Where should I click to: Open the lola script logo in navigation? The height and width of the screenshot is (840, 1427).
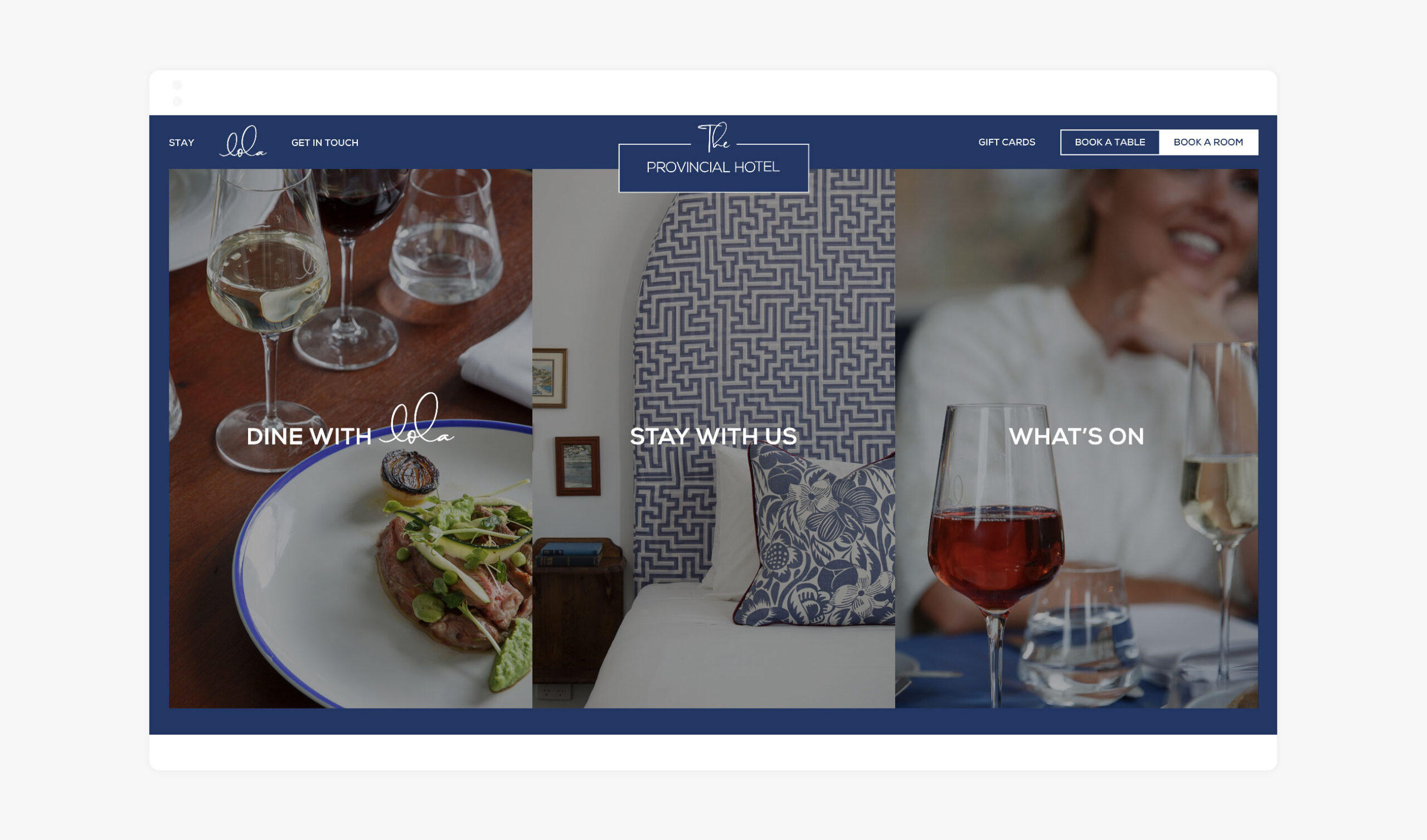pos(243,142)
